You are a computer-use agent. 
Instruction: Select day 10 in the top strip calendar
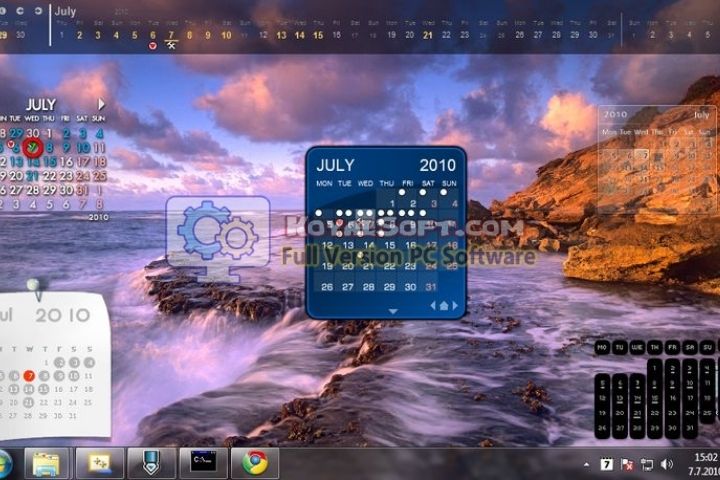[226, 35]
